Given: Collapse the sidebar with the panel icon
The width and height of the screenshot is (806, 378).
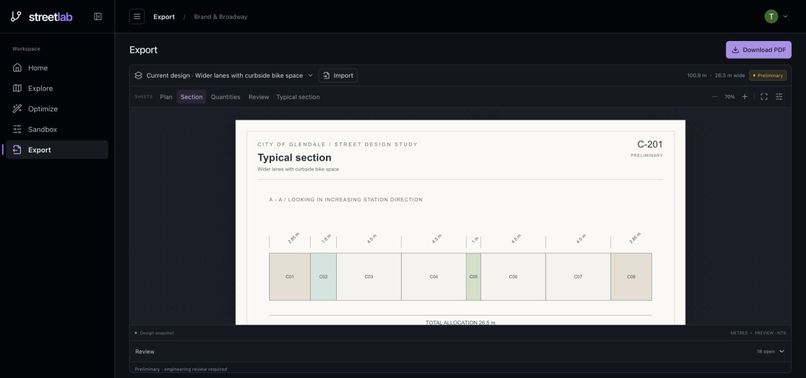Looking at the screenshot, I should click(98, 16).
